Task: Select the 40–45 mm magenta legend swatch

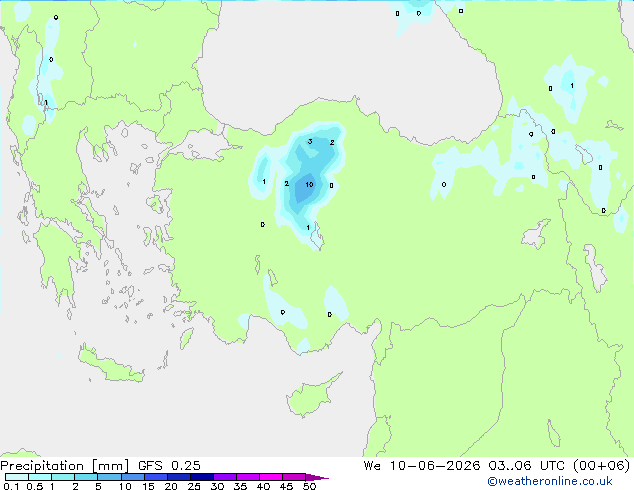Action: tap(271, 477)
